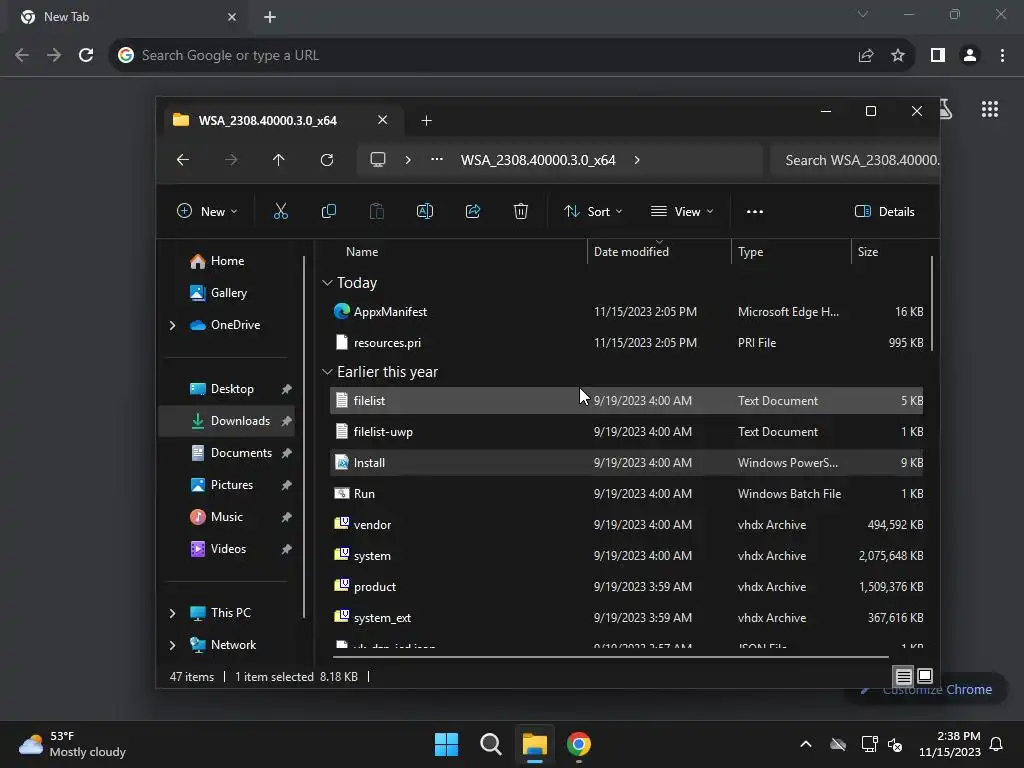The width and height of the screenshot is (1024, 768).
Task: Reload the Chrome page
Action: pos(86,55)
